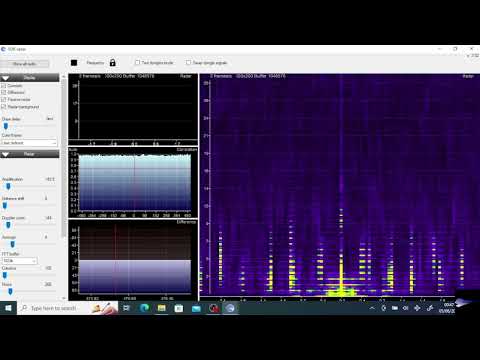Open the Windows Start menu
Image resolution: width=480 pixels, height=360 pixels.
click(x=8, y=308)
